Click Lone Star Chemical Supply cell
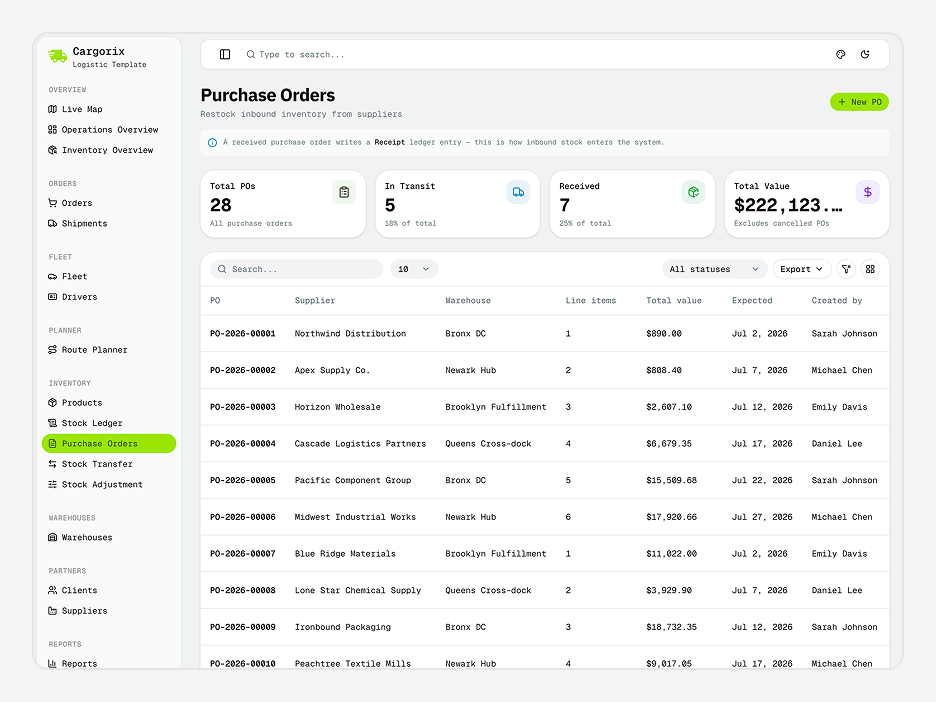The width and height of the screenshot is (936, 702). point(358,590)
